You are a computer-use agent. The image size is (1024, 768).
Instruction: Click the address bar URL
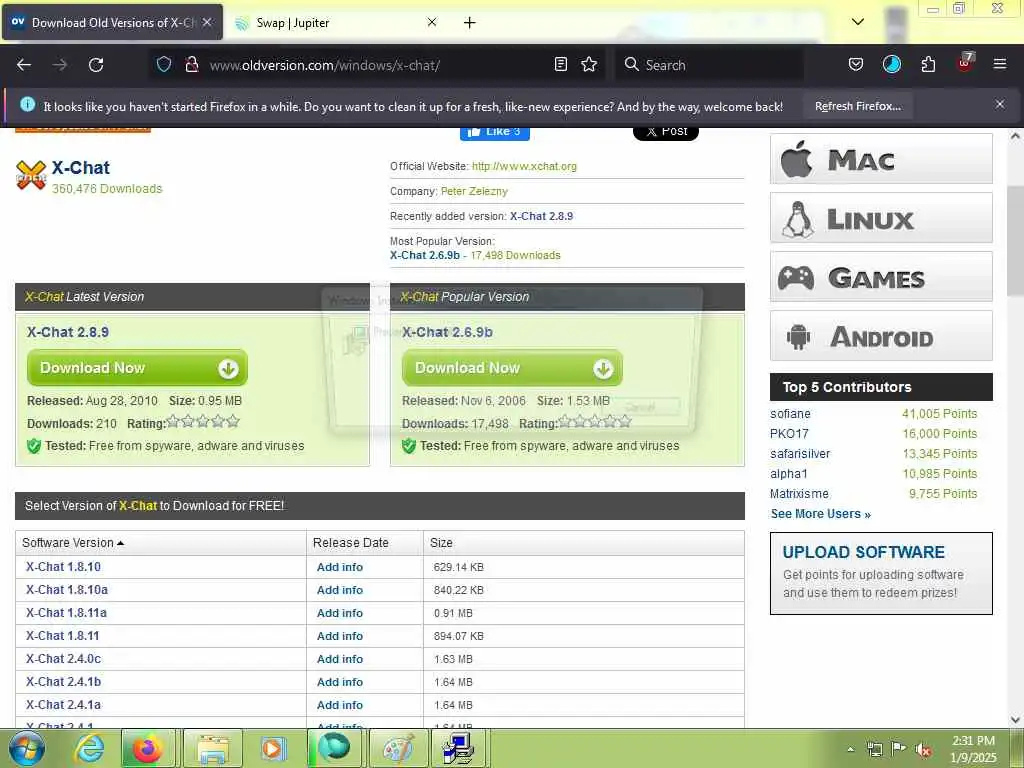pos(325,65)
